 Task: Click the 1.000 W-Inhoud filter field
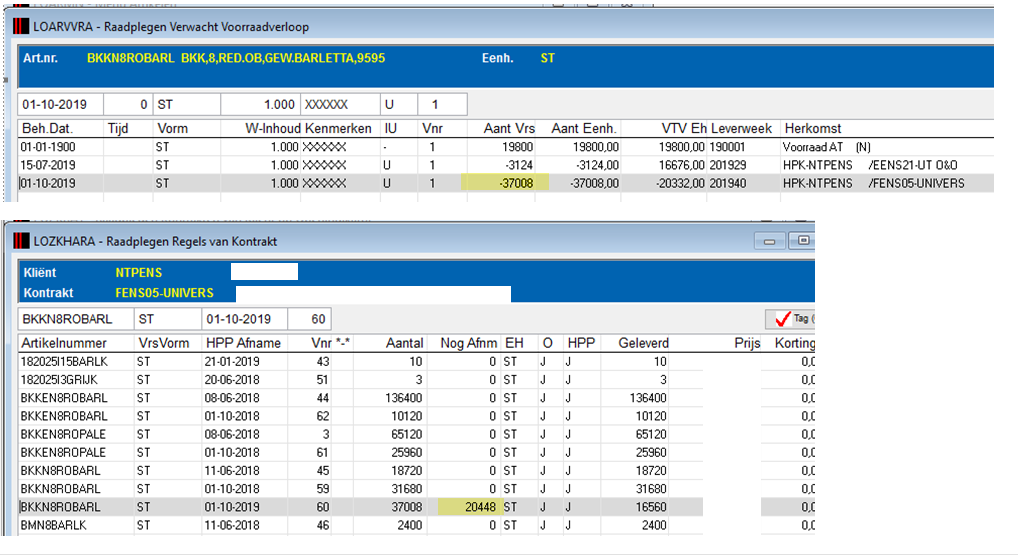pos(260,105)
